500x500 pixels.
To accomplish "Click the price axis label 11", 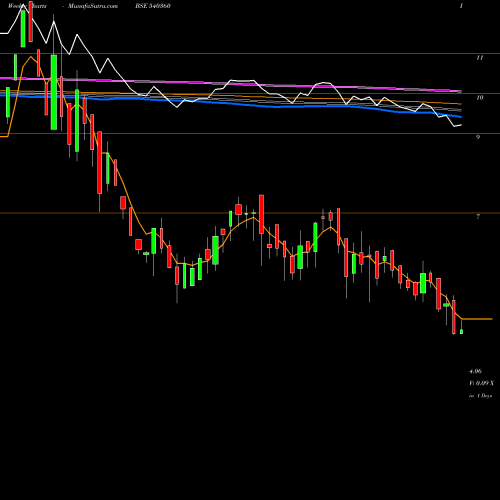I will pyautogui.click(x=479, y=58).
